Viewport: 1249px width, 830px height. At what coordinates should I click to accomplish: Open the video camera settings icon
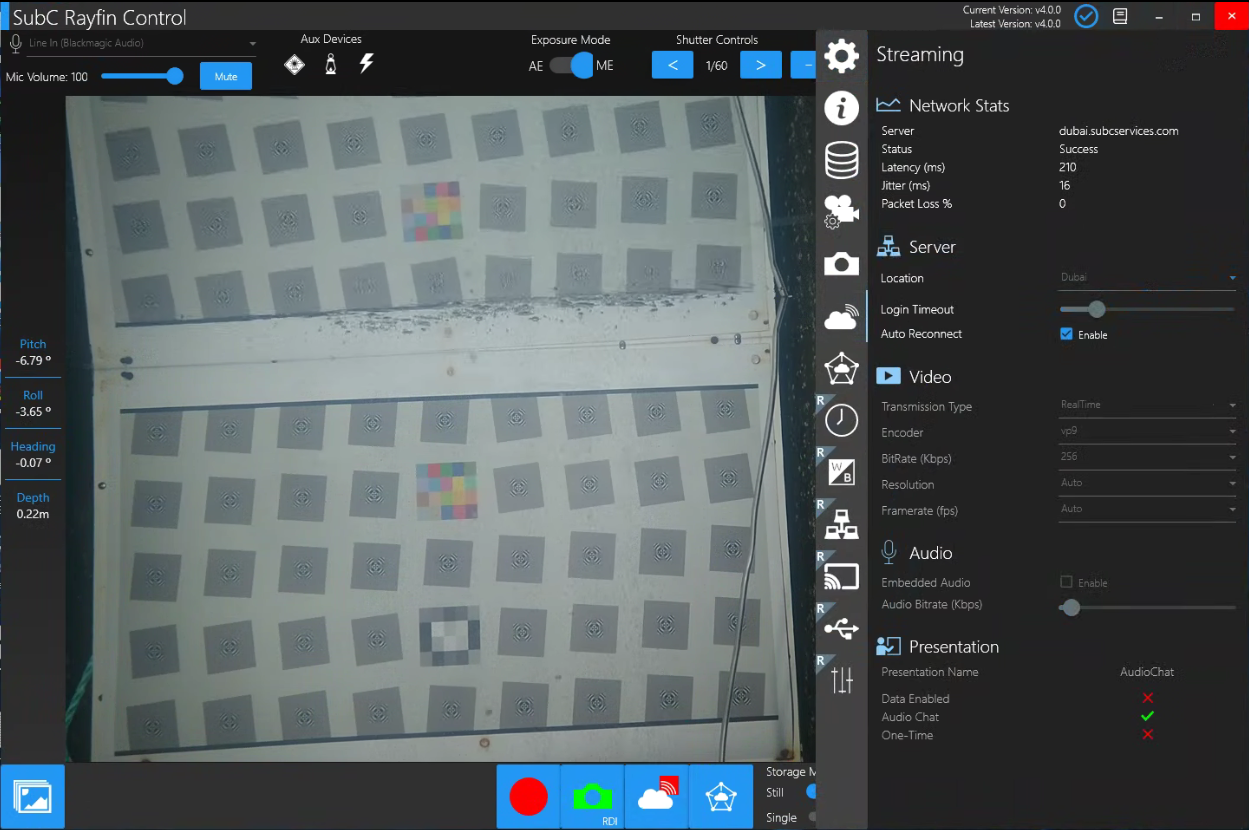[x=841, y=211]
